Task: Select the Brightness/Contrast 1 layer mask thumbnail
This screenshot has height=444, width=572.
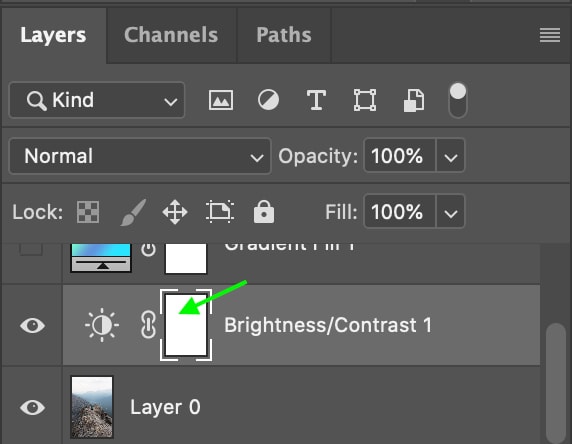Action: click(x=186, y=325)
